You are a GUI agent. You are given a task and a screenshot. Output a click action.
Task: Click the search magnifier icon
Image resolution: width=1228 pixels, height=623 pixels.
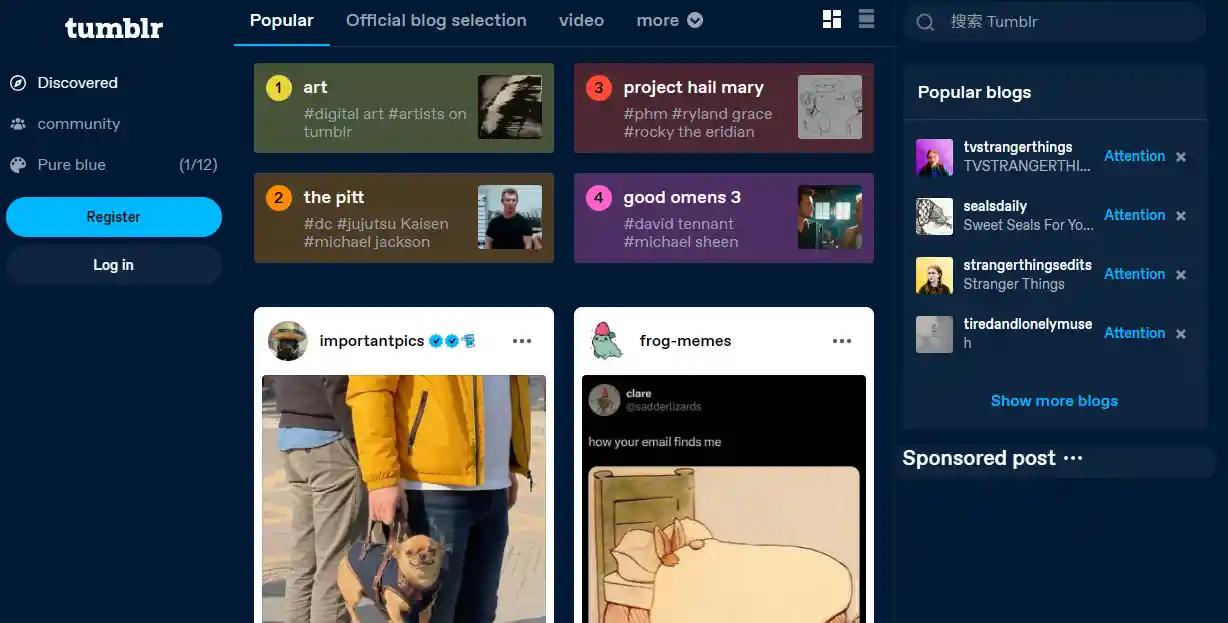click(x=926, y=22)
